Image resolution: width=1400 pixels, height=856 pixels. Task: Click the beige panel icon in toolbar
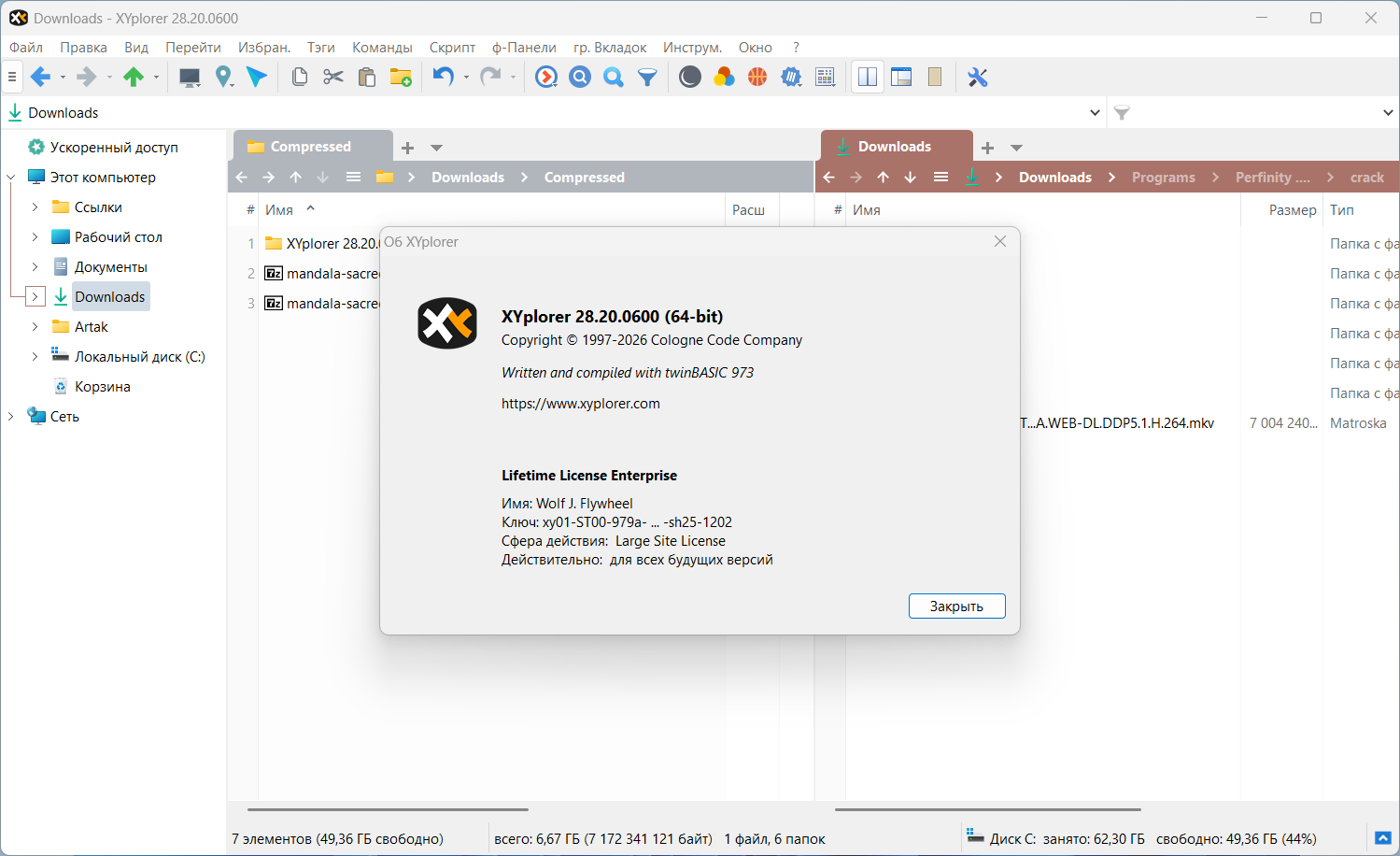[x=935, y=78]
